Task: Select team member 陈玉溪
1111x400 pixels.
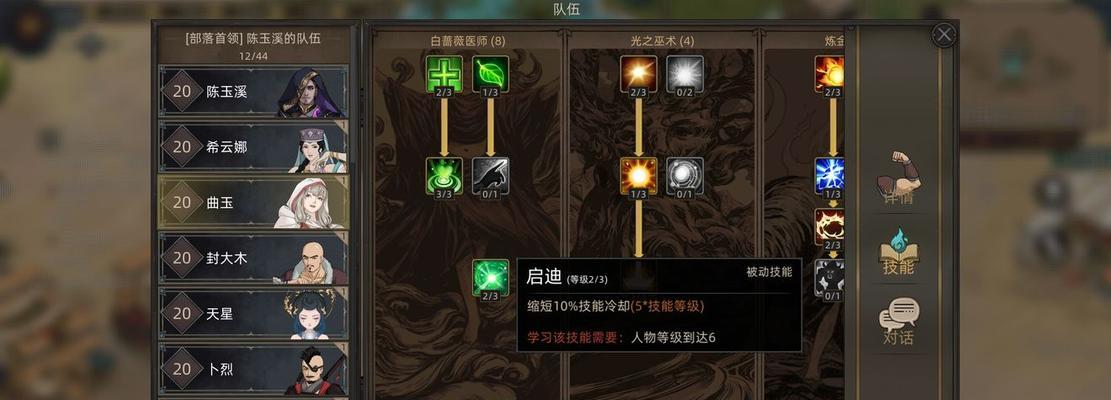Action: (x=254, y=91)
